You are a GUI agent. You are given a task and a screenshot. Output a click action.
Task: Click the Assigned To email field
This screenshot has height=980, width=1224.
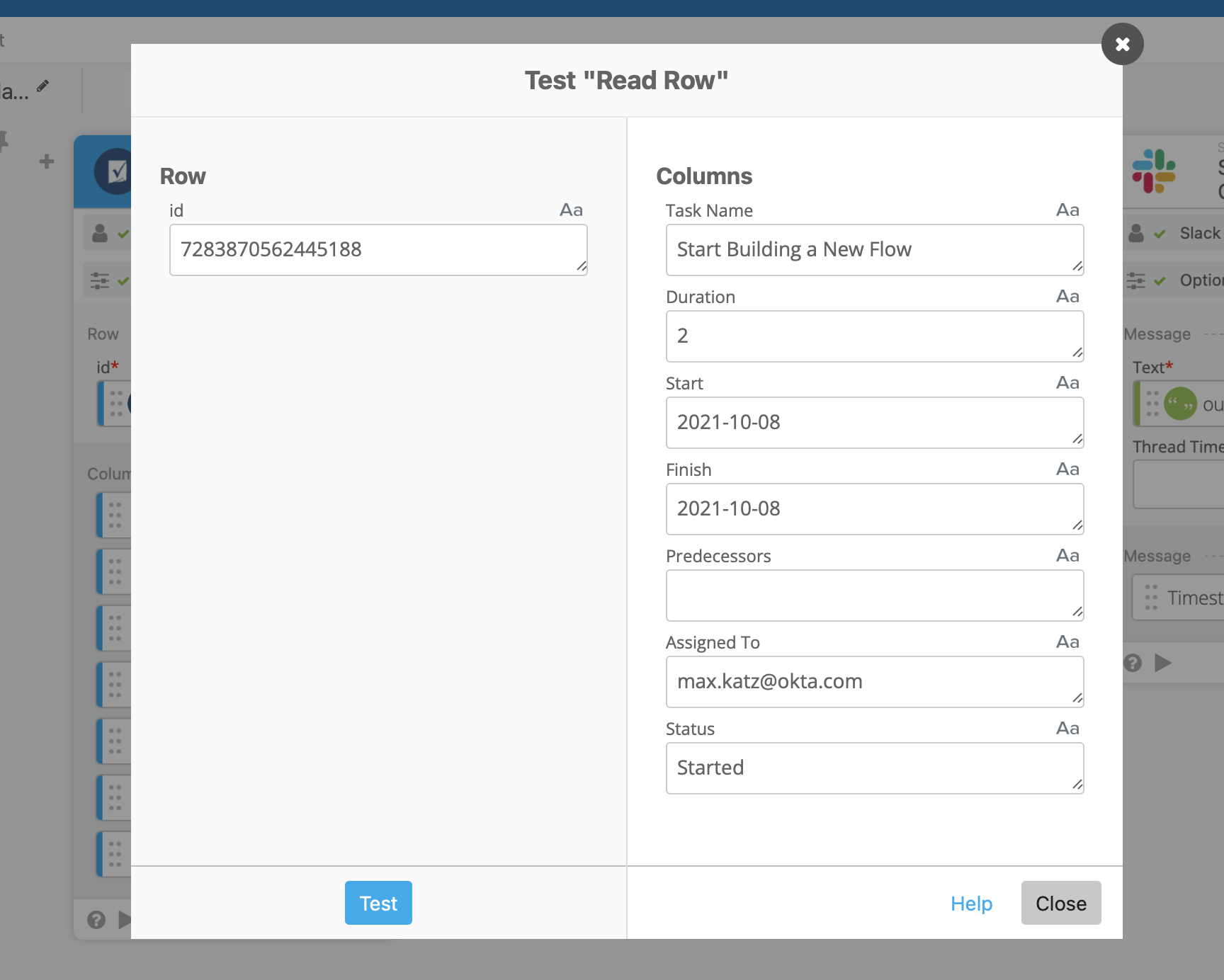pos(874,682)
